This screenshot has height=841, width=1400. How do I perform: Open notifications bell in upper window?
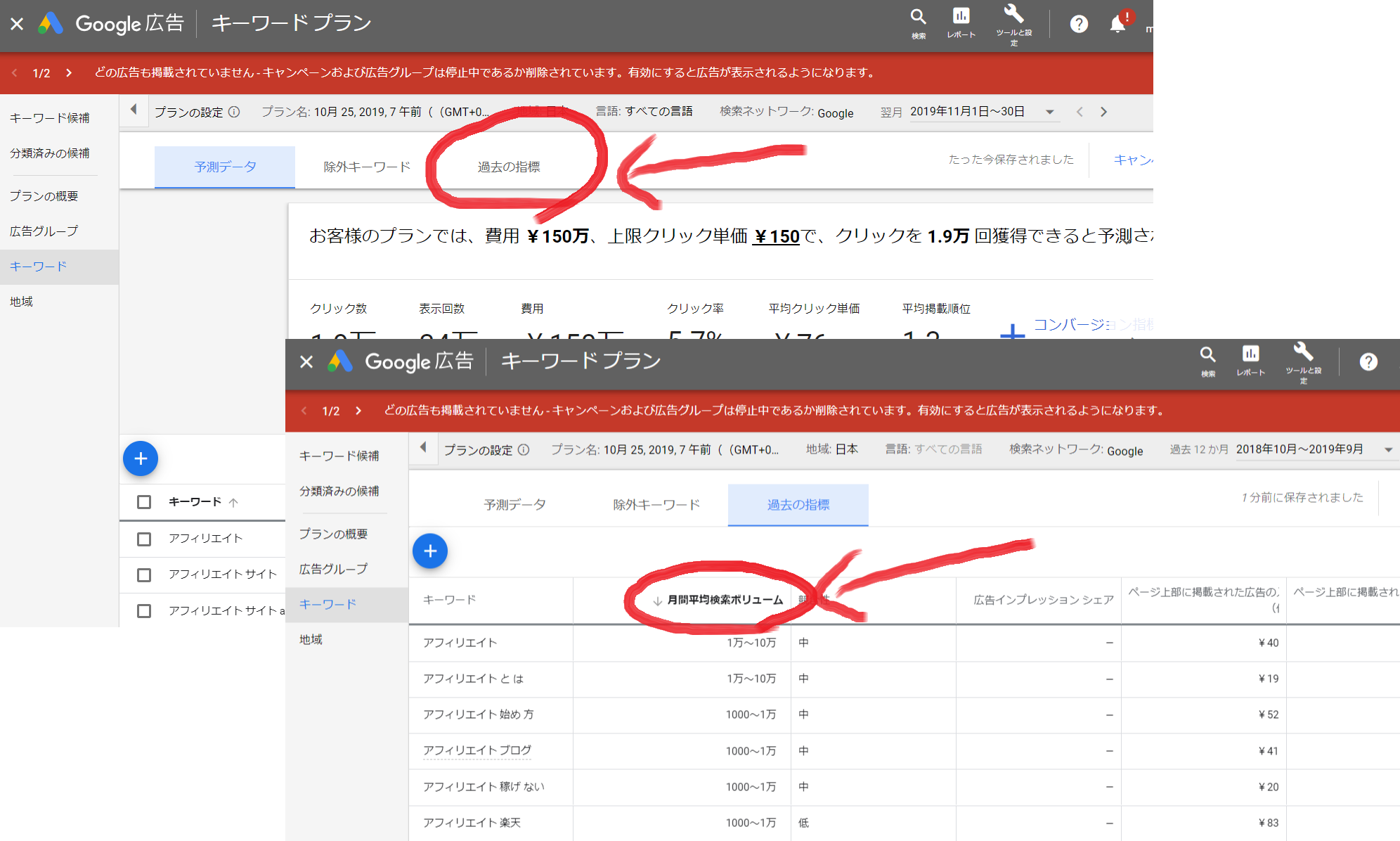click(x=1117, y=24)
